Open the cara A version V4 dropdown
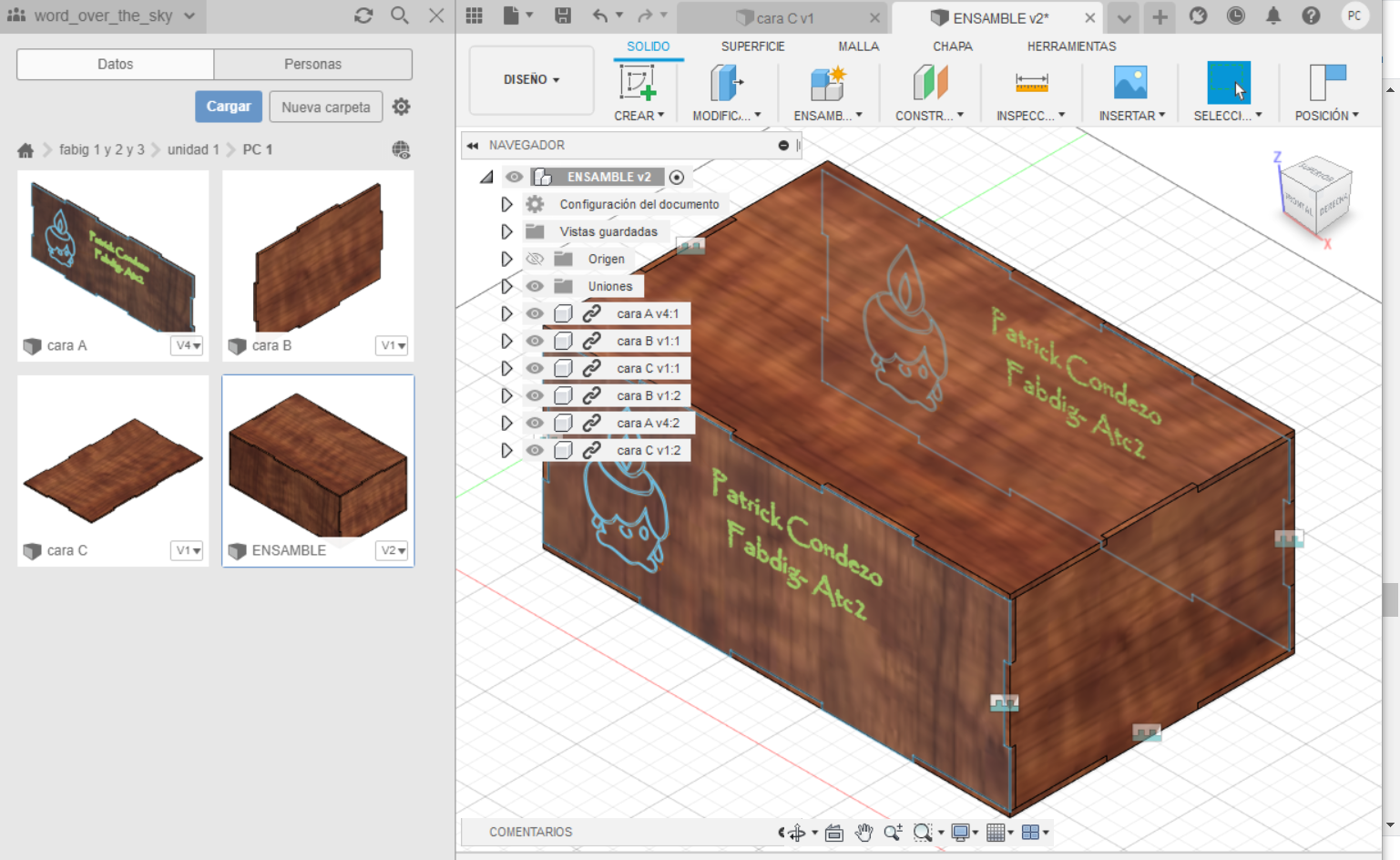This screenshot has height=860, width=1400. pyautogui.click(x=188, y=345)
